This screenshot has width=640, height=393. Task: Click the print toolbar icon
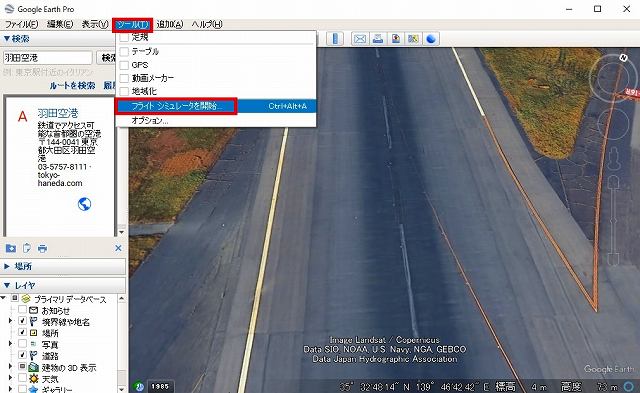pyautogui.click(x=378, y=39)
